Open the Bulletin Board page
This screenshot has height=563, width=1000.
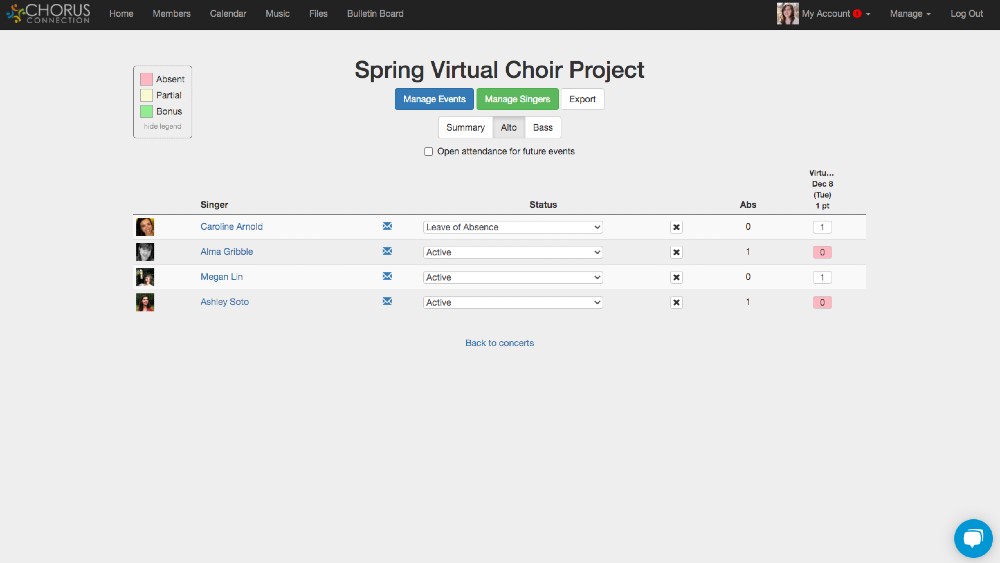point(375,13)
